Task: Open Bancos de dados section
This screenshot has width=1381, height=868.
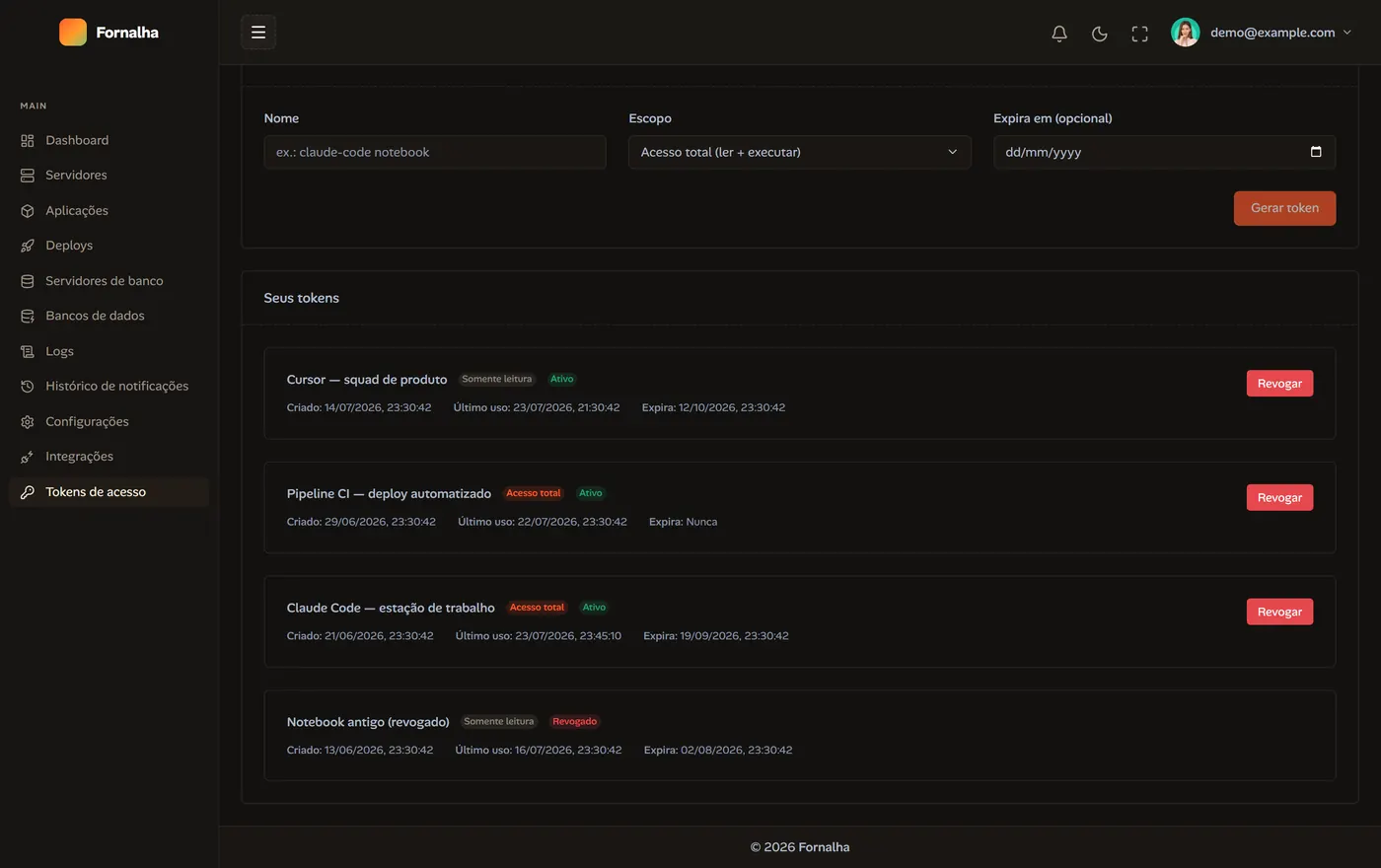Action: pos(109,316)
